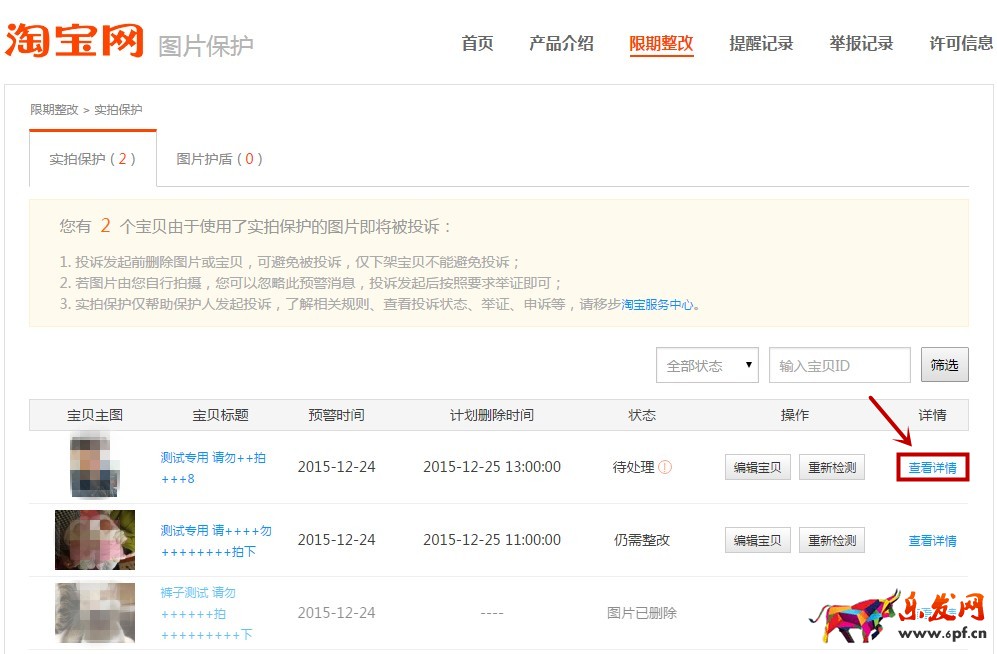Go to 产品介绍 in navigation
This screenshot has width=997, height=654.
(561, 43)
